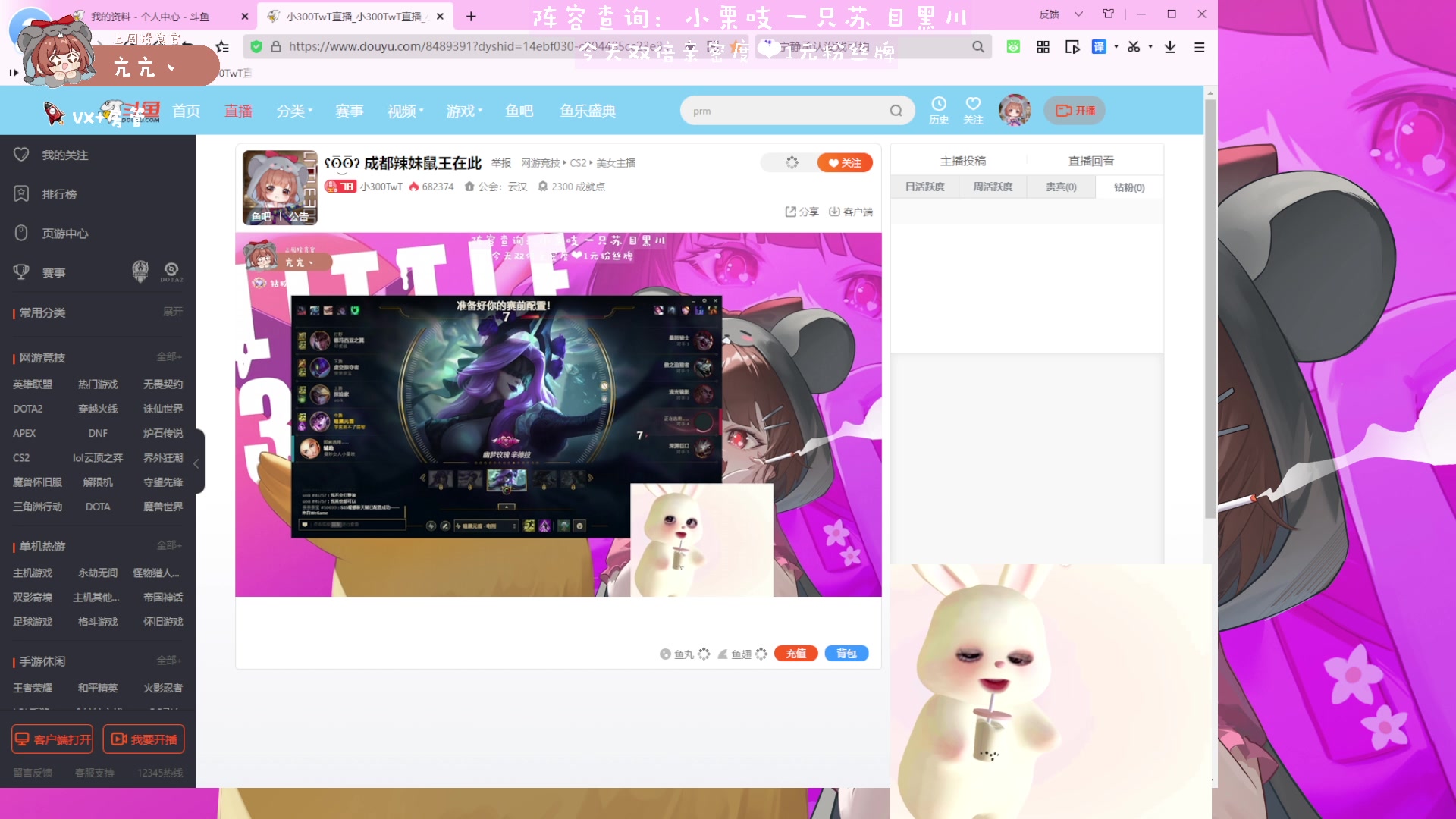The image size is (1456, 819).
Task: Go to 赛事 in top navigation
Action: pyautogui.click(x=350, y=111)
